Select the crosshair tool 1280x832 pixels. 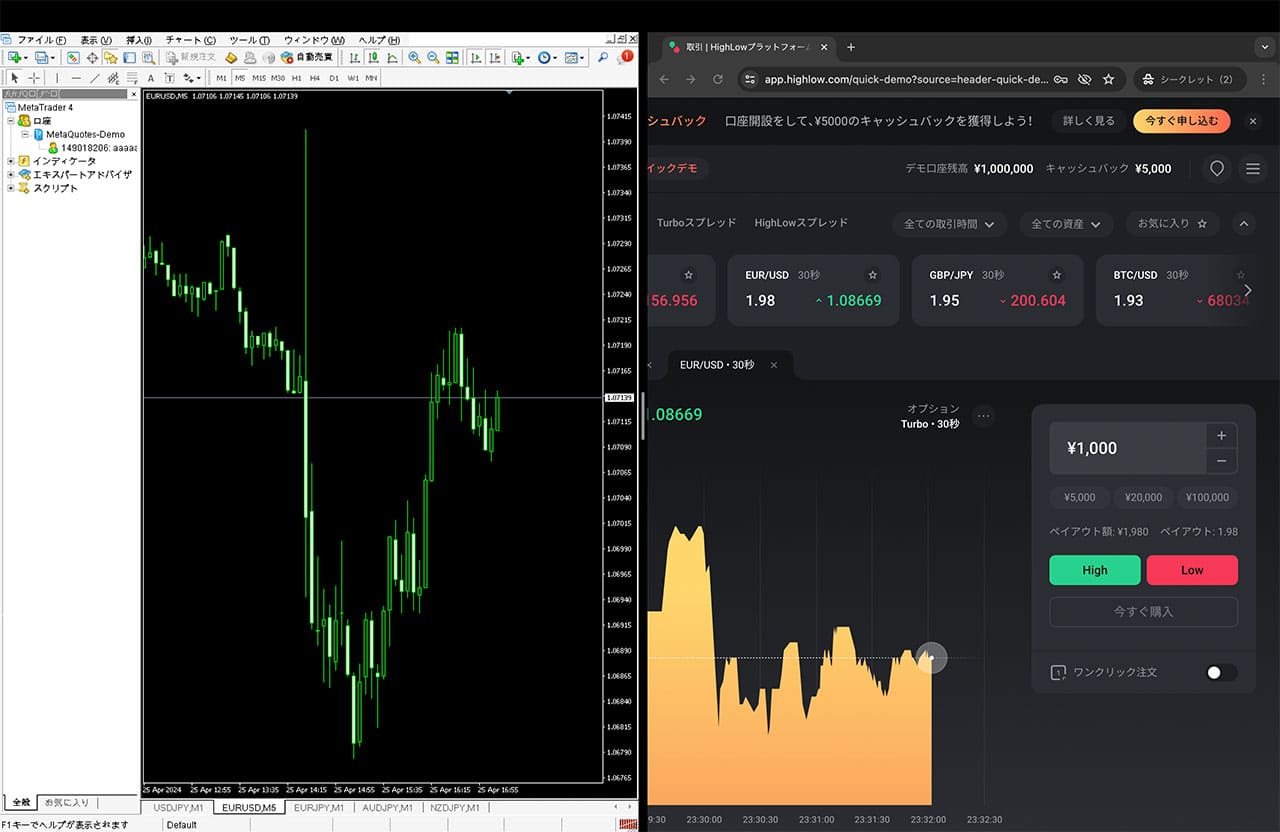click(x=33, y=77)
